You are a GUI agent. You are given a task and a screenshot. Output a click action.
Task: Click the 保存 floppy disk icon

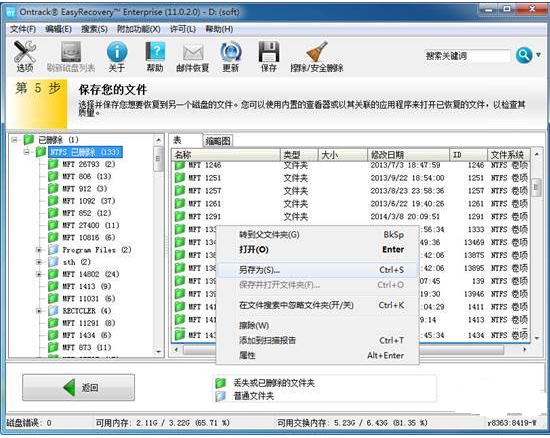pyautogui.click(x=269, y=56)
